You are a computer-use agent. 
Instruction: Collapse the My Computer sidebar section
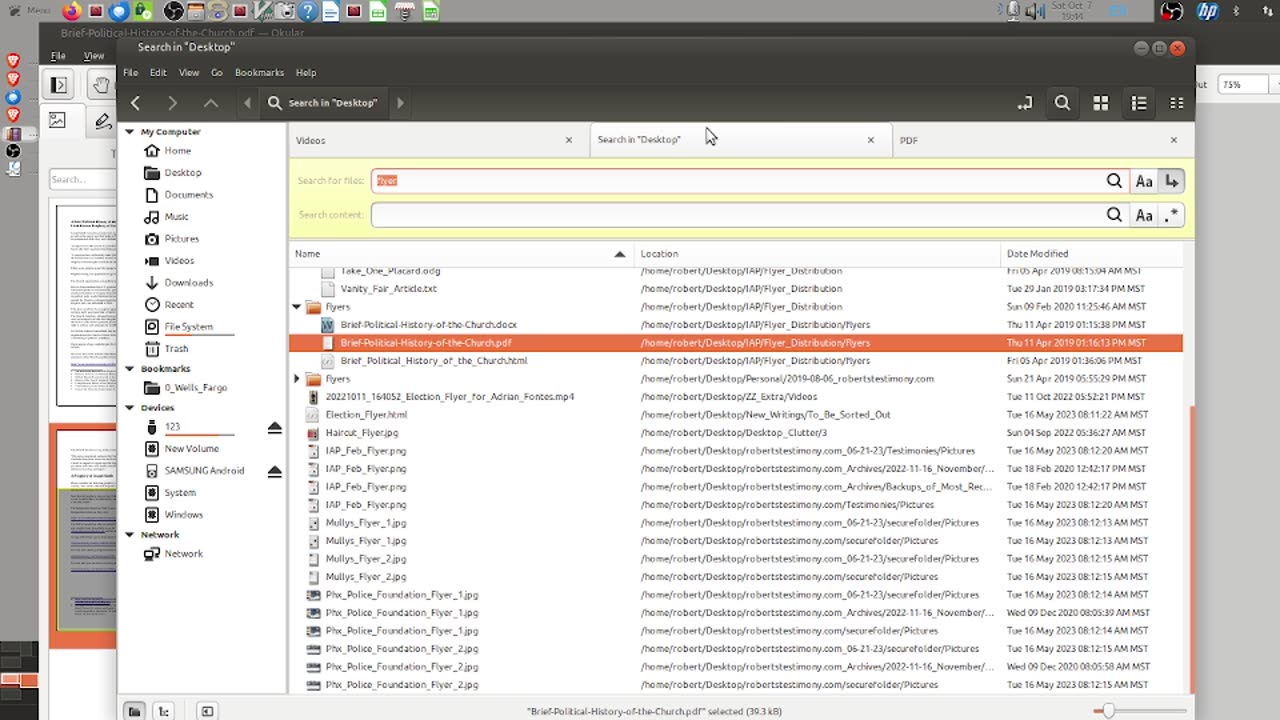[129, 132]
